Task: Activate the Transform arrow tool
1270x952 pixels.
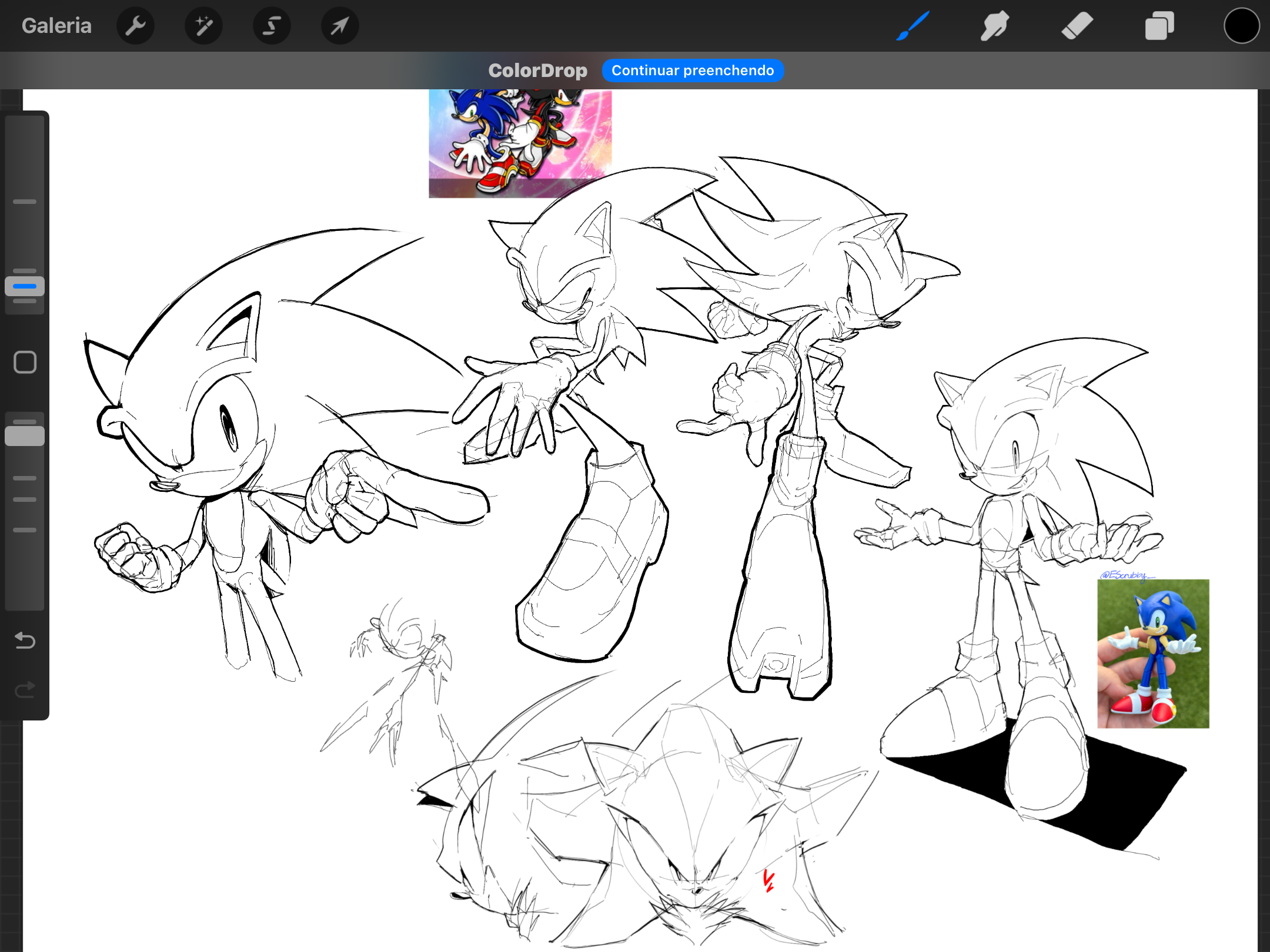Action: click(340, 26)
